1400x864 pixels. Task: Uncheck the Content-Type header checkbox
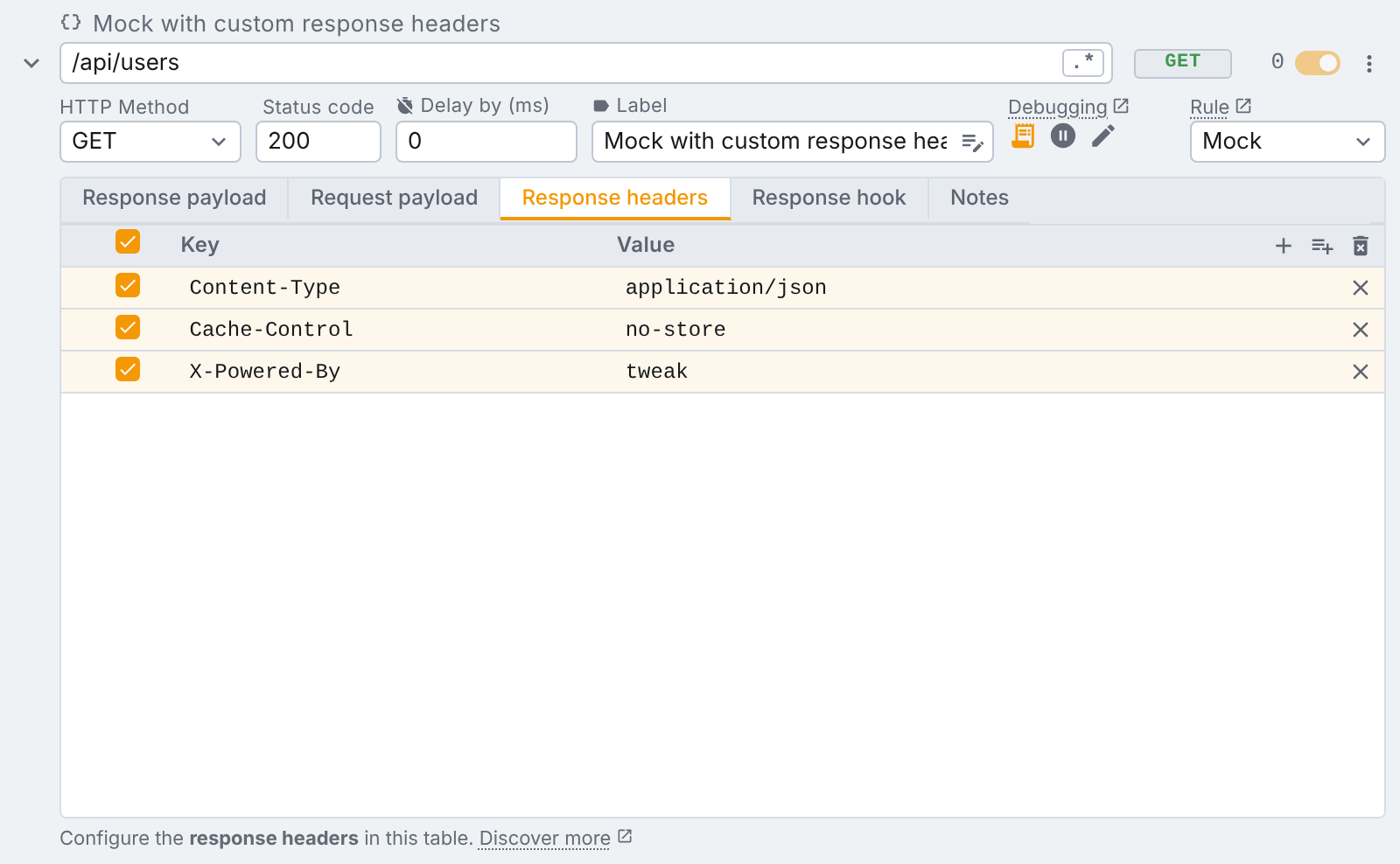[128, 285]
